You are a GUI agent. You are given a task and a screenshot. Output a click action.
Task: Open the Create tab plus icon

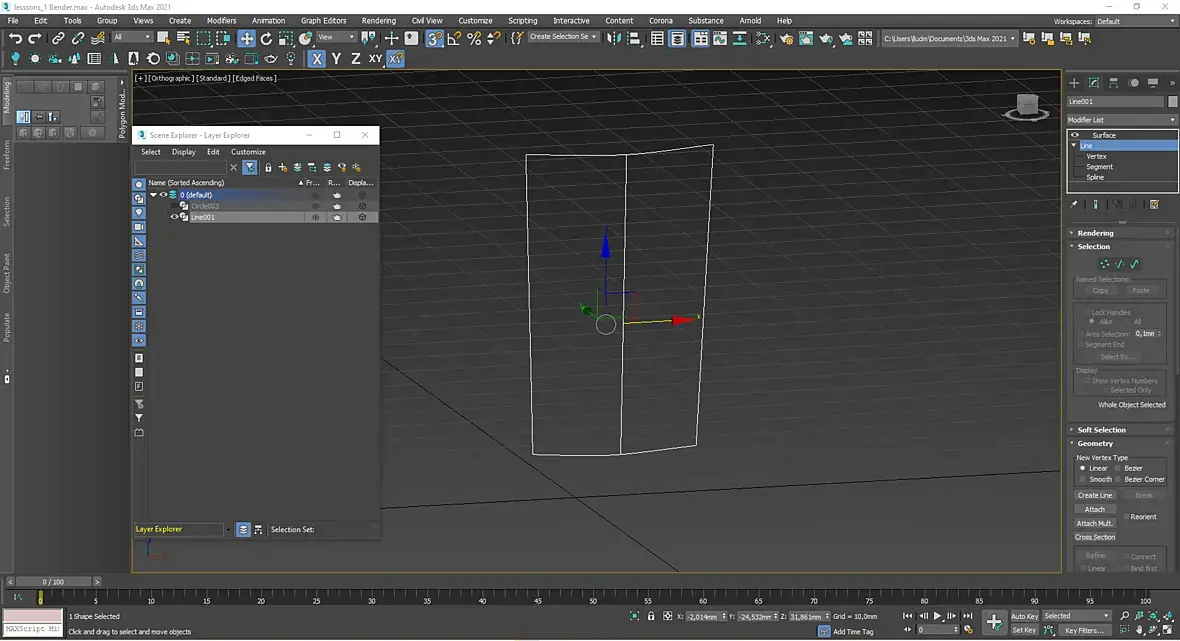point(1074,83)
